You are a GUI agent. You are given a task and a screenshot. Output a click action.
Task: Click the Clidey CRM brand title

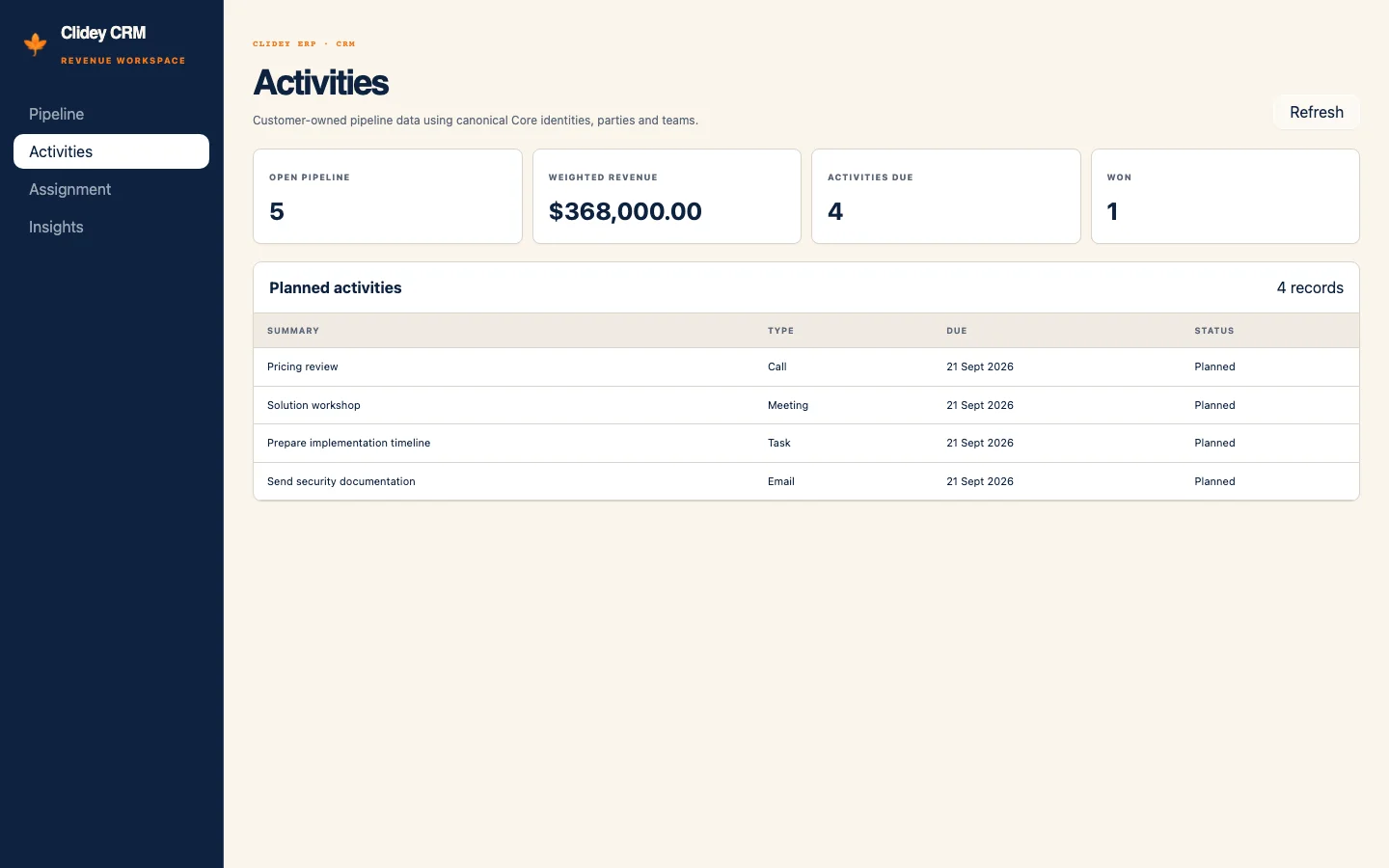103,33
